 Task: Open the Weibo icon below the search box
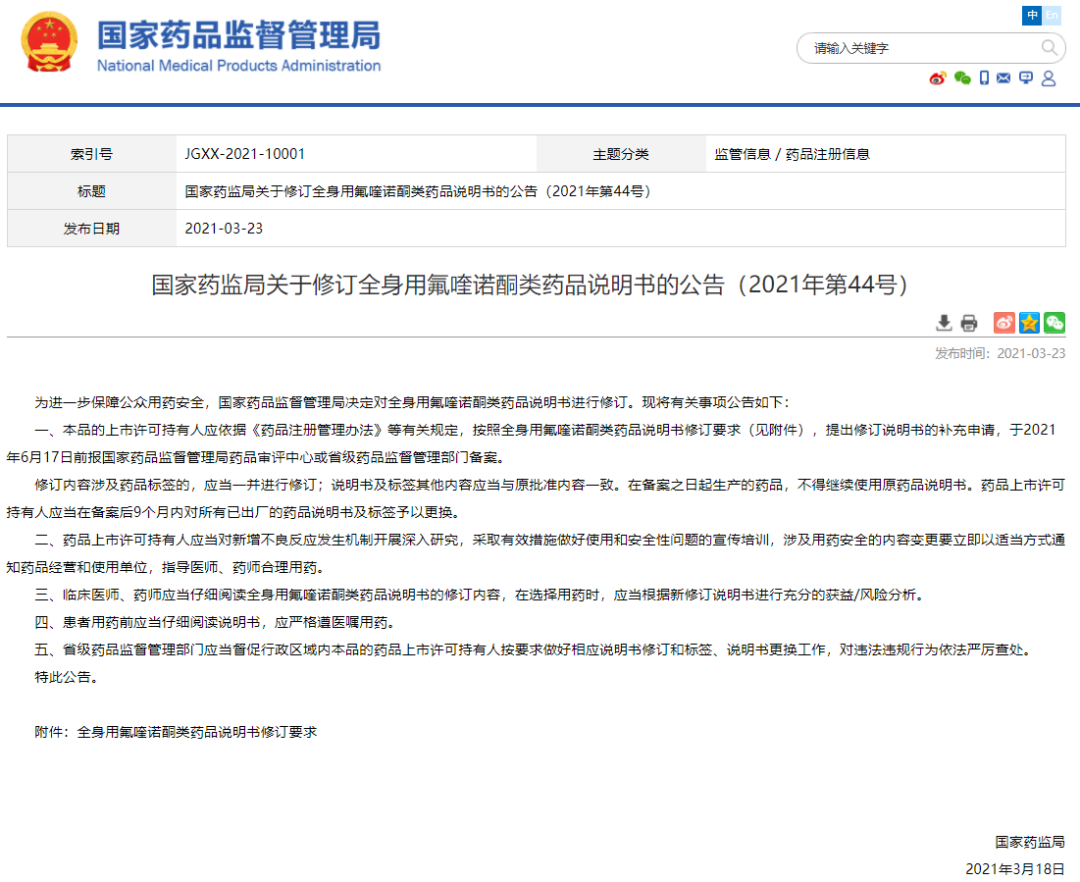click(x=937, y=78)
